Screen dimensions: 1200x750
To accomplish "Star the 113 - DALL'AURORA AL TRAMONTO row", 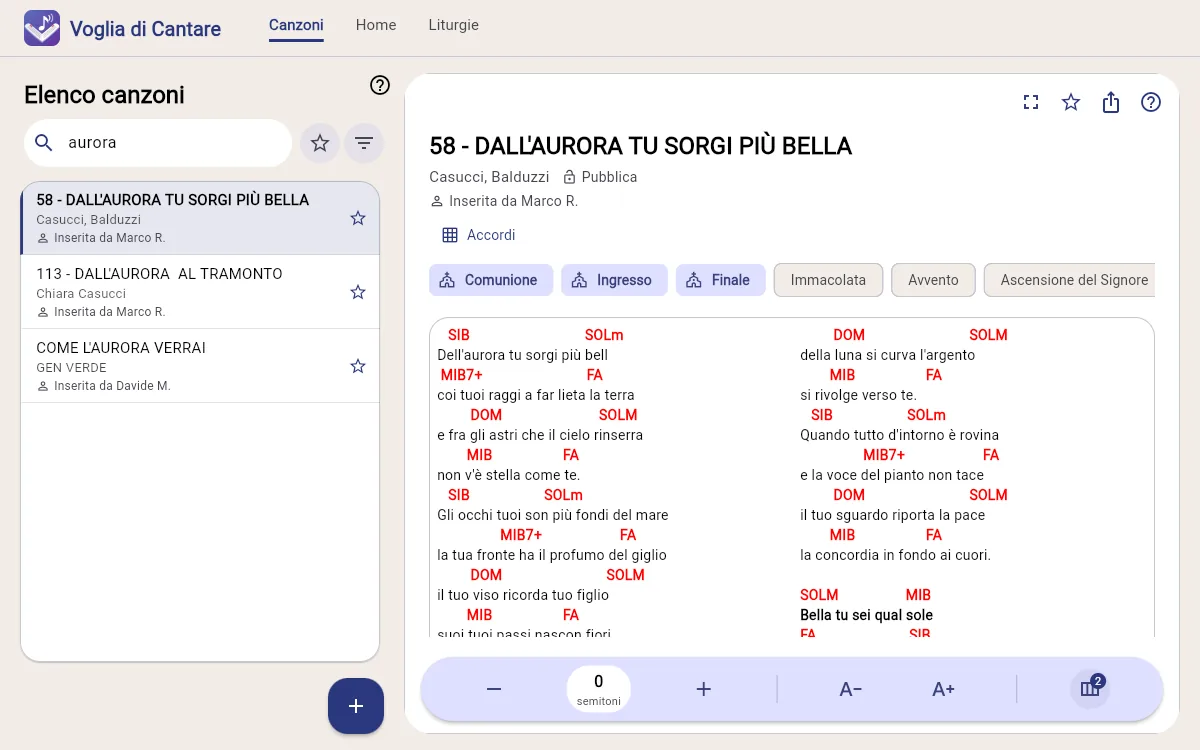I will (358, 292).
